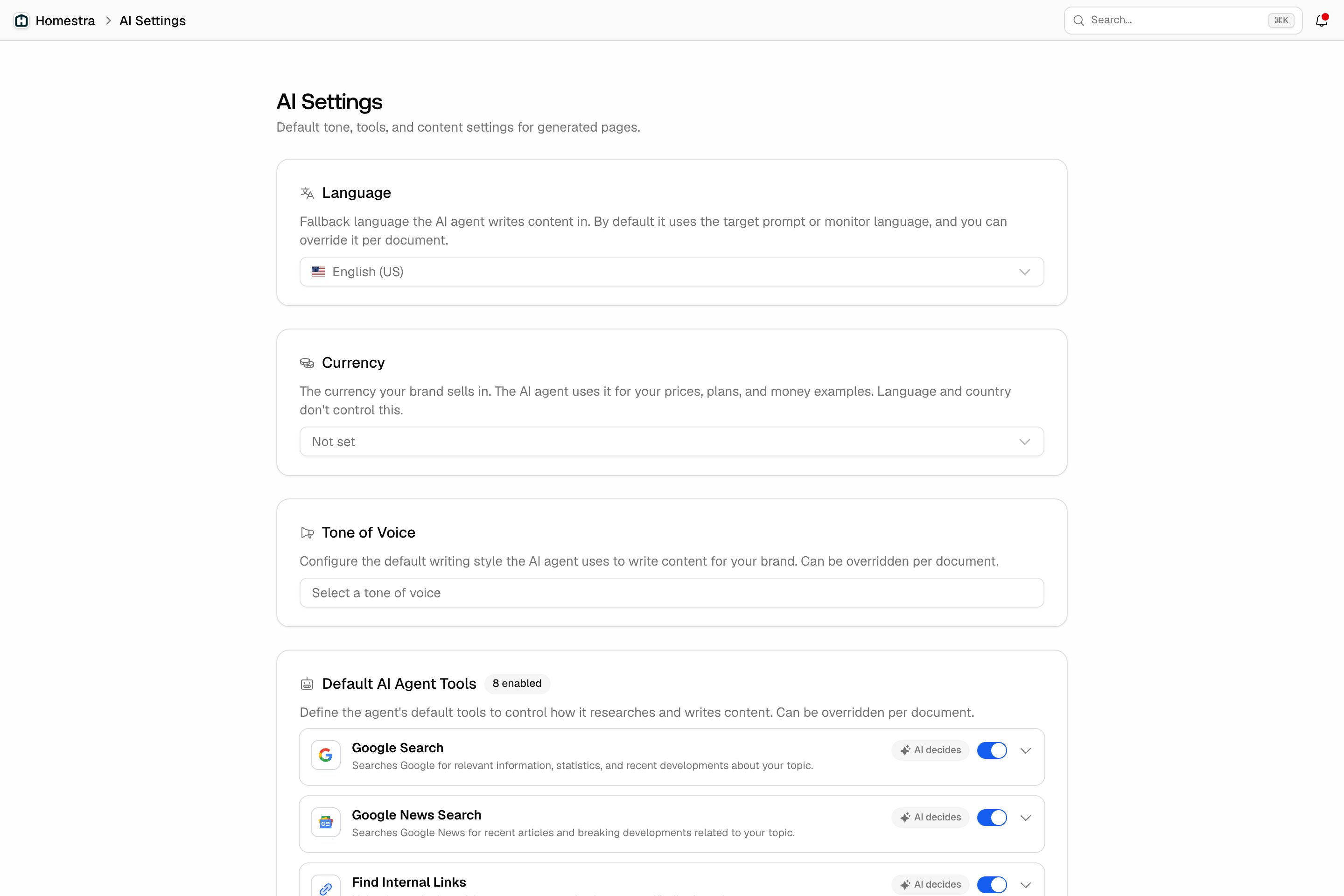The image size is (1344, 896).
Task: Click the Tone of Voice megaphone icon
Action: pyautogui.click(x=308, y=532)
